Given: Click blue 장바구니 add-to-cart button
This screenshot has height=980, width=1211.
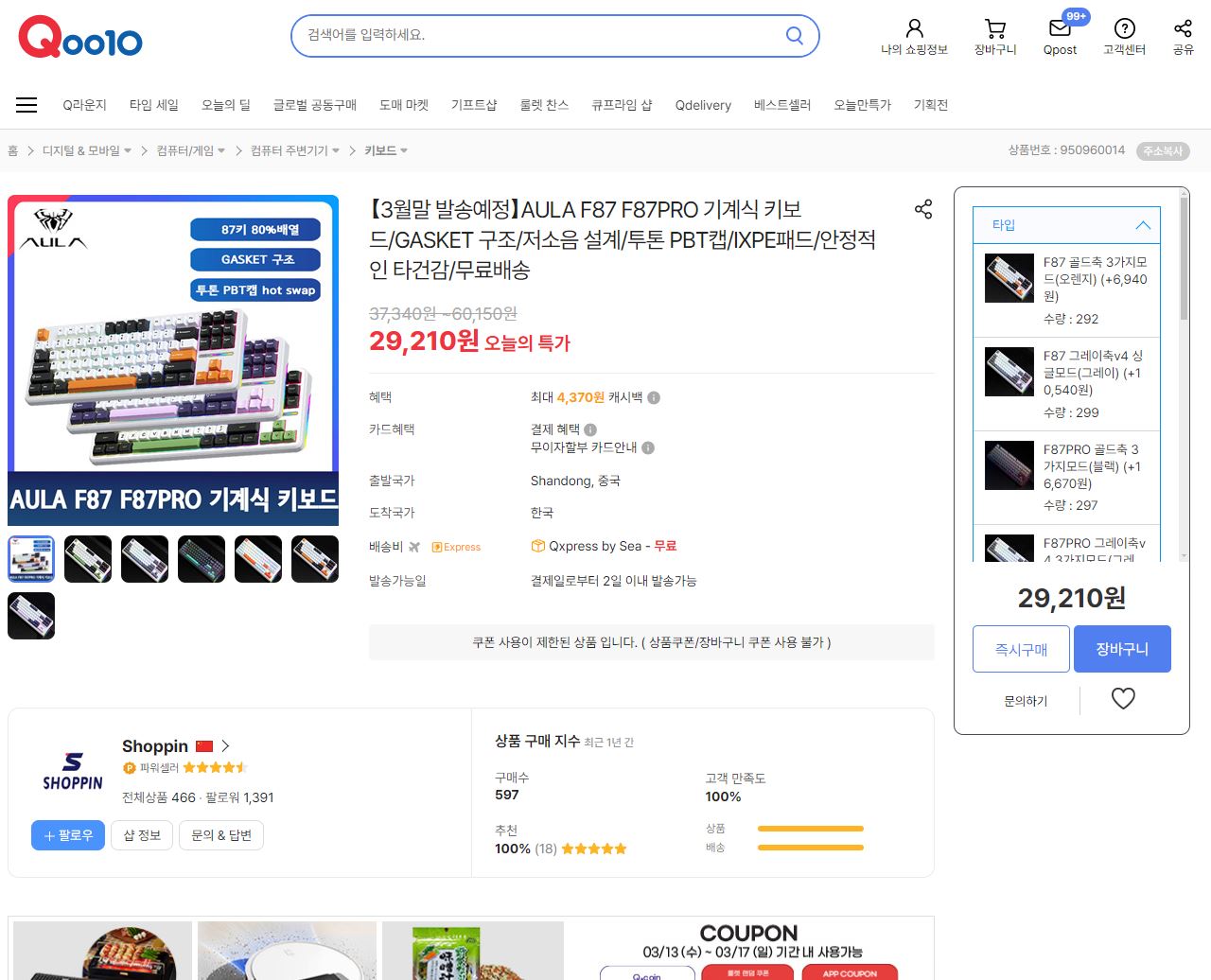Looking at the screenshot, I should click(x=1122, y=649).
